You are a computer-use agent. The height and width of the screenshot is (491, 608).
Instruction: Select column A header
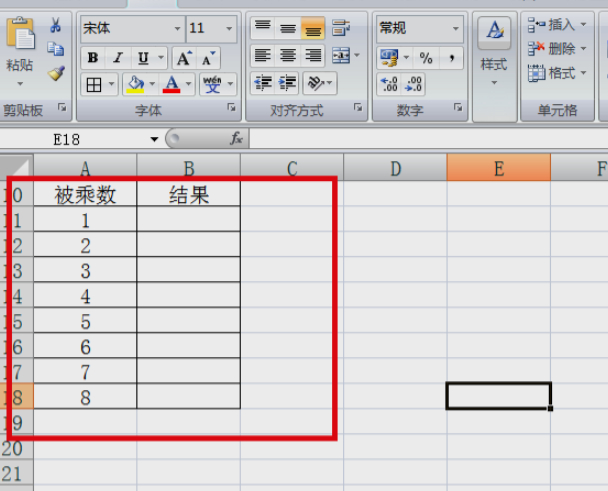pyautogui.click(x=85, y=168)
